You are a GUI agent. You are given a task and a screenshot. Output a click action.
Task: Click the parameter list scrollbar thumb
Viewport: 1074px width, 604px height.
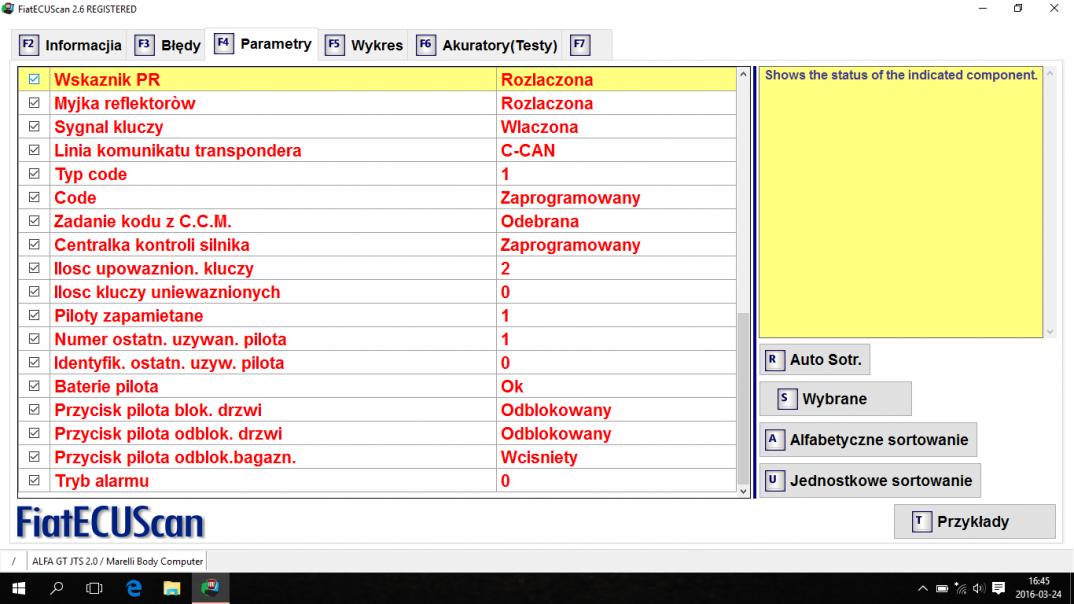click(743, 397)
